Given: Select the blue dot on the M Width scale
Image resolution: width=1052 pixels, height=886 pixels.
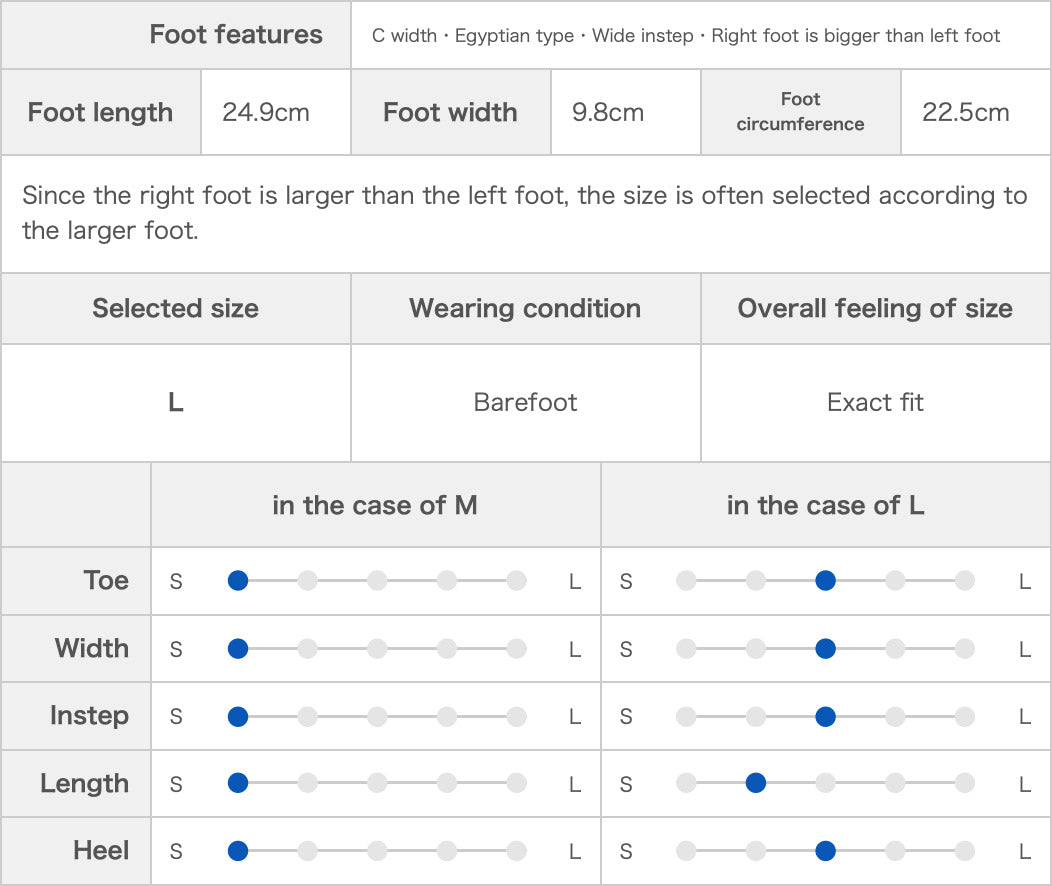Looking at the screenshot, I should click(x=238, y=649).
